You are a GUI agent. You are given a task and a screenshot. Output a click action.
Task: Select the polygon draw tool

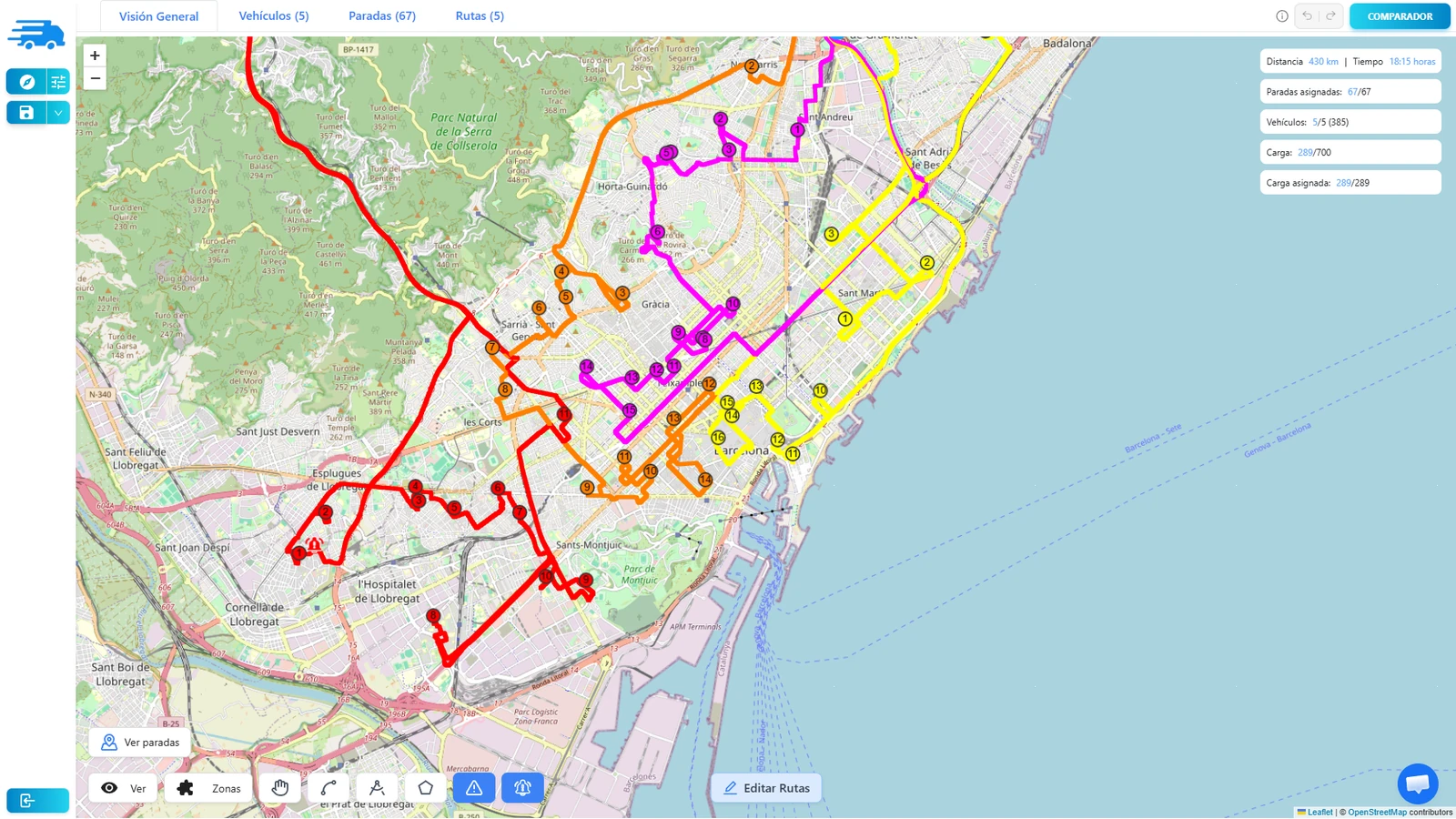[x=425, y=788]
